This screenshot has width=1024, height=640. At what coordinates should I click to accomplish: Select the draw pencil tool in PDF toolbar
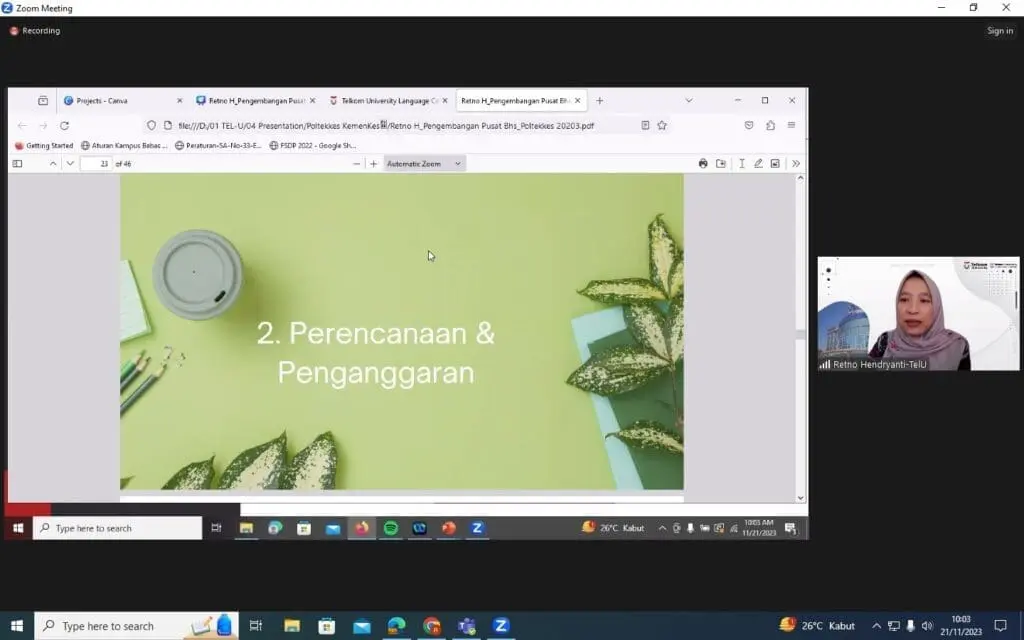pyautogui.click(x=758, y=164)
